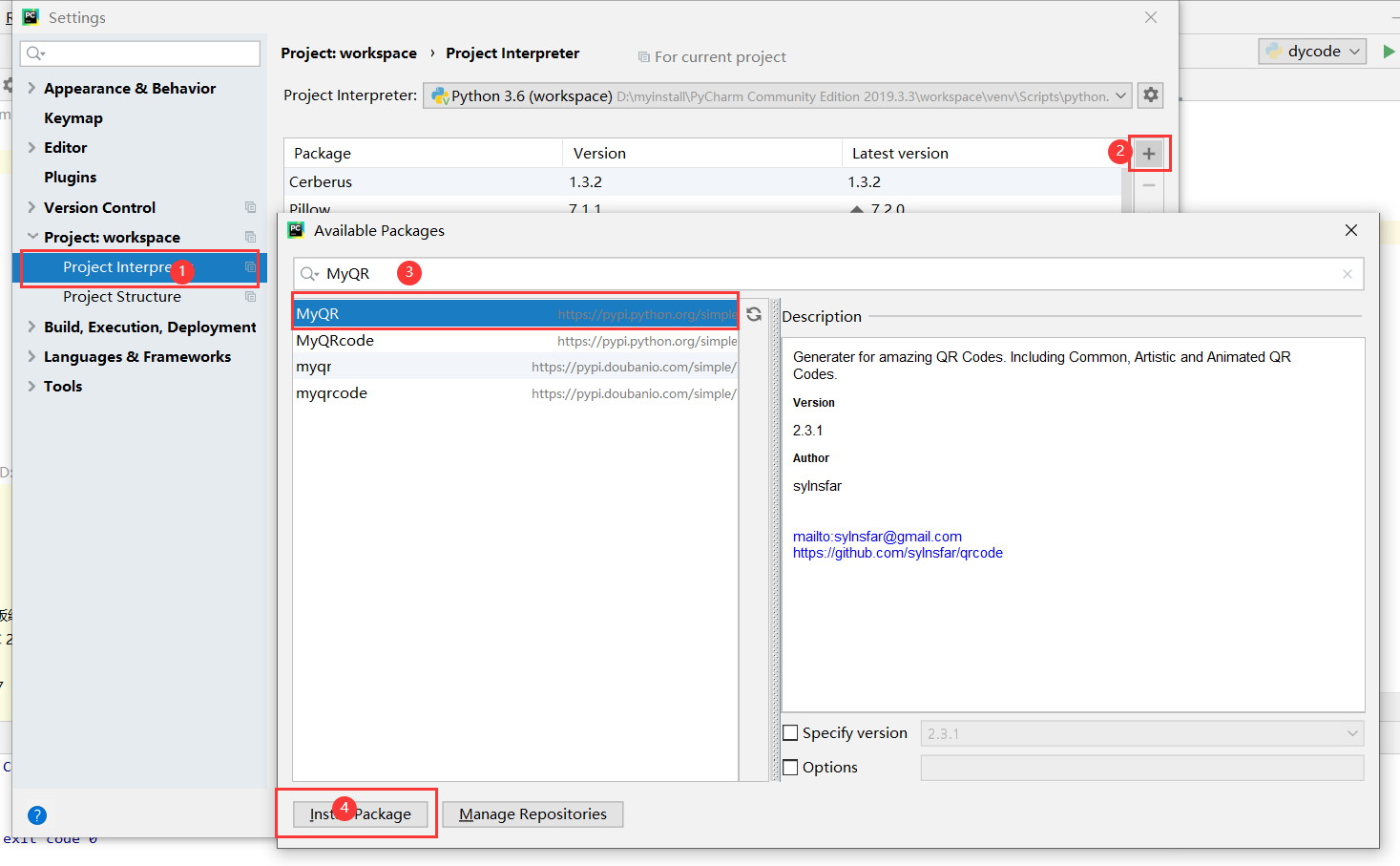Click the search magnifier in Settings search
The width and height of the screenshot is (1400, 866).
pos(35,53)
